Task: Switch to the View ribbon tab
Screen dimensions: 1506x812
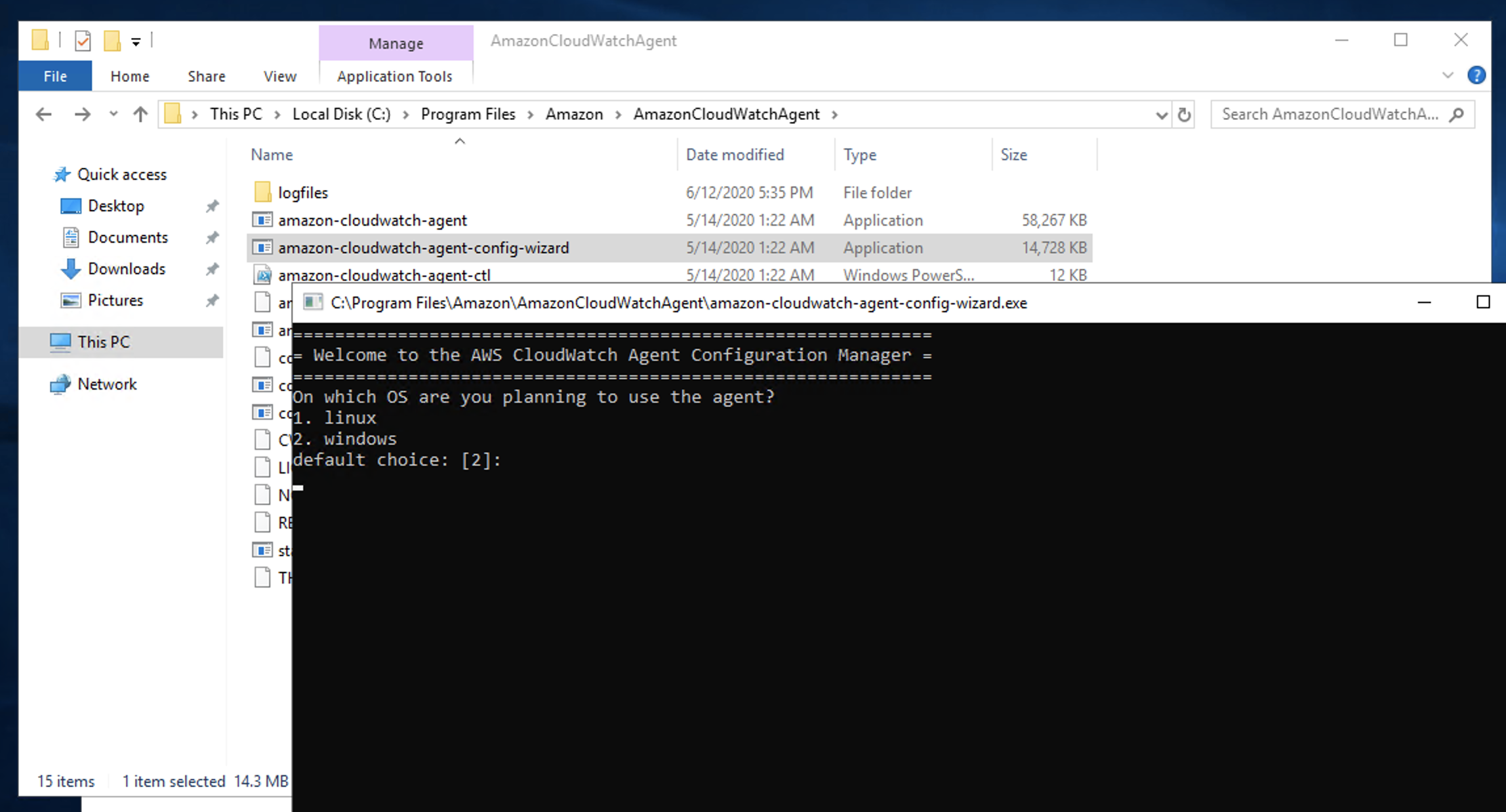Action: [279, 76]
